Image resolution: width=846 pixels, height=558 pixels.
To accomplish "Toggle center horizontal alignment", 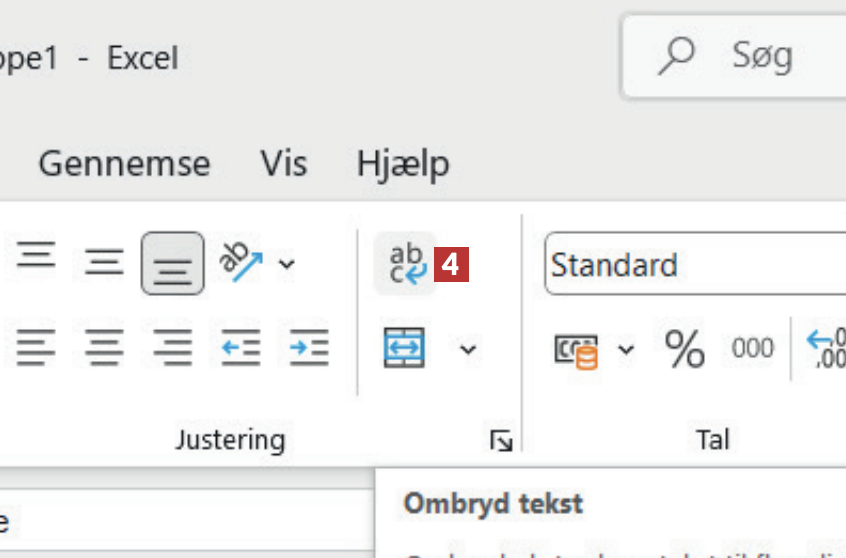I will click(104, 348).
